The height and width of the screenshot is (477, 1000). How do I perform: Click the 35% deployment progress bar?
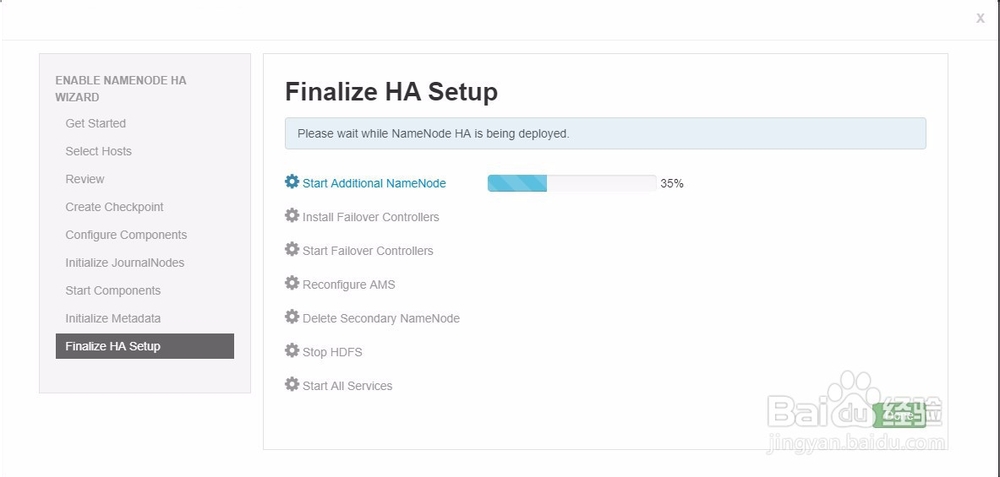[571, 183]
